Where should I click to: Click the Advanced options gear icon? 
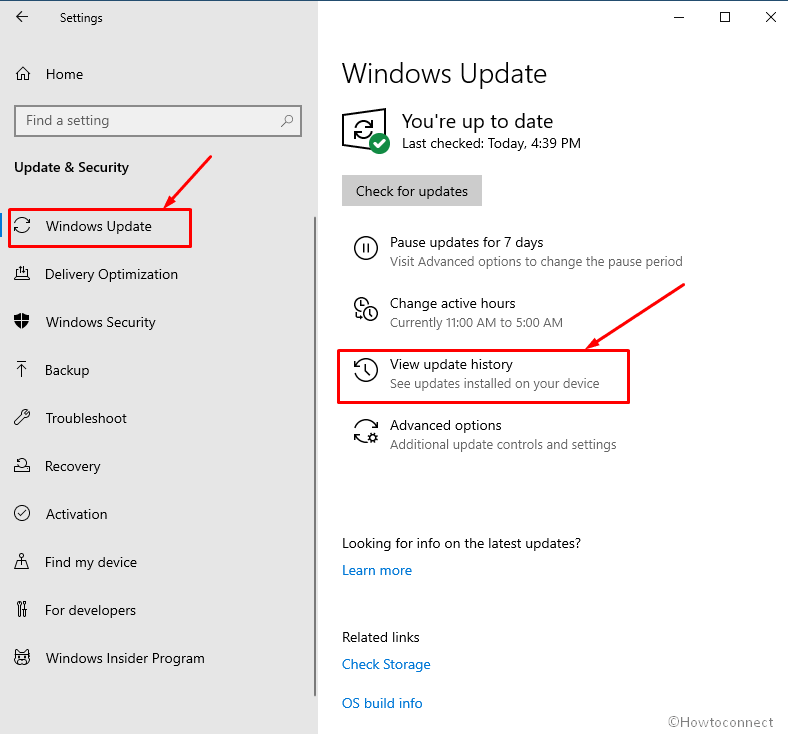click(x=366, y=431)
